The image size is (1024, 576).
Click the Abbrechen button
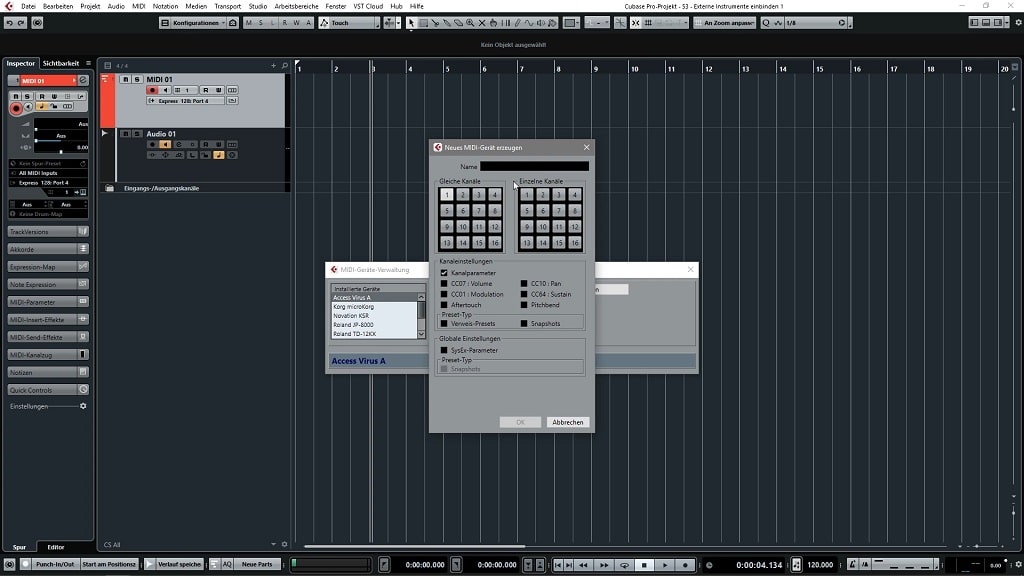568,423
